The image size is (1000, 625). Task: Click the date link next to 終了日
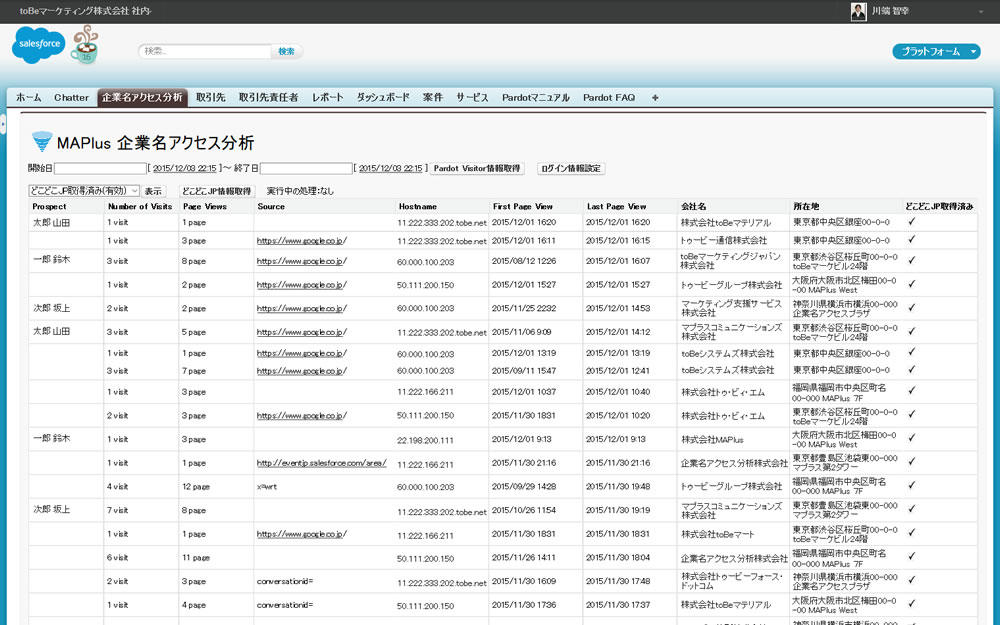(390, 168)
